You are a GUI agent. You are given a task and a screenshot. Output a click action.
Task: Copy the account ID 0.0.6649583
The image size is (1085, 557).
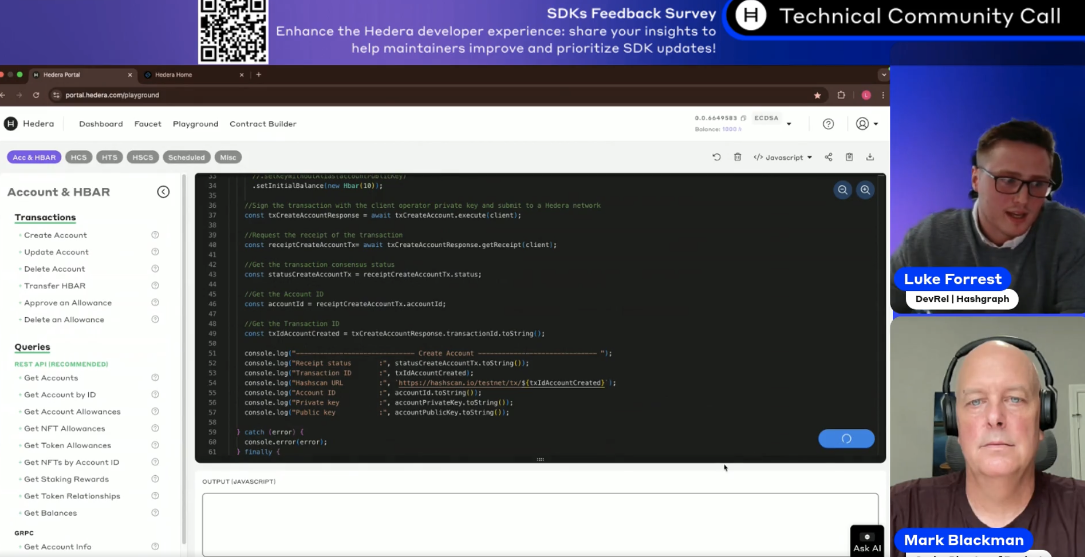[x=715, y=118]
